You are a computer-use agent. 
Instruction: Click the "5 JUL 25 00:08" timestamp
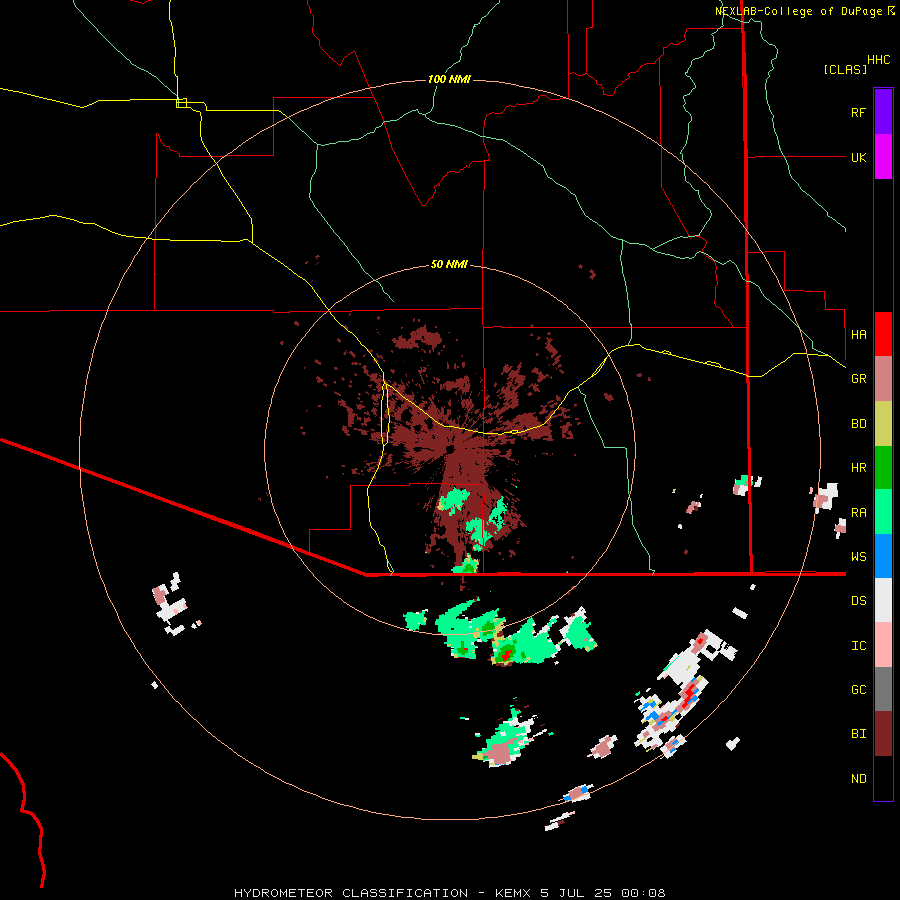pyautogui.click(x=603, y=893)
